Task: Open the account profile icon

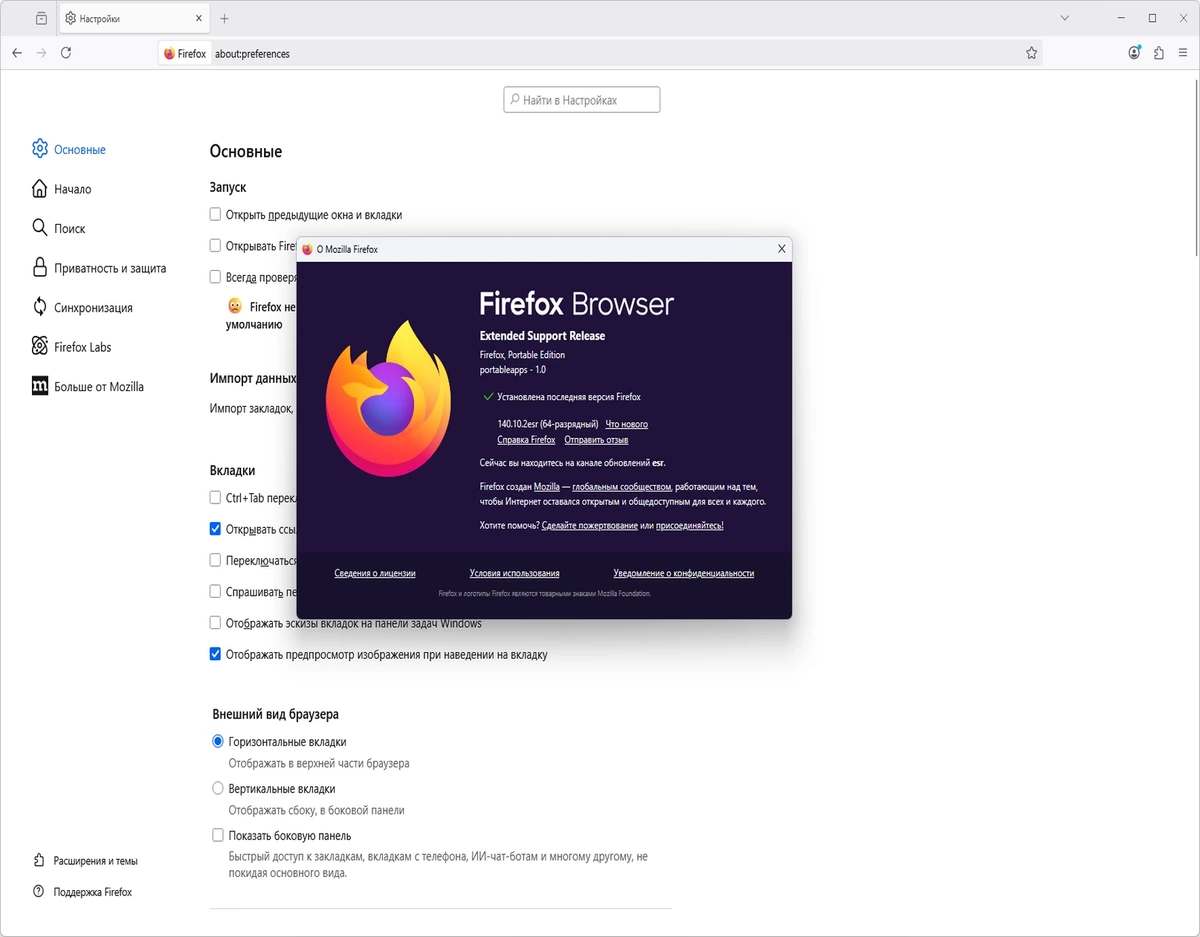Action: 1134,53
